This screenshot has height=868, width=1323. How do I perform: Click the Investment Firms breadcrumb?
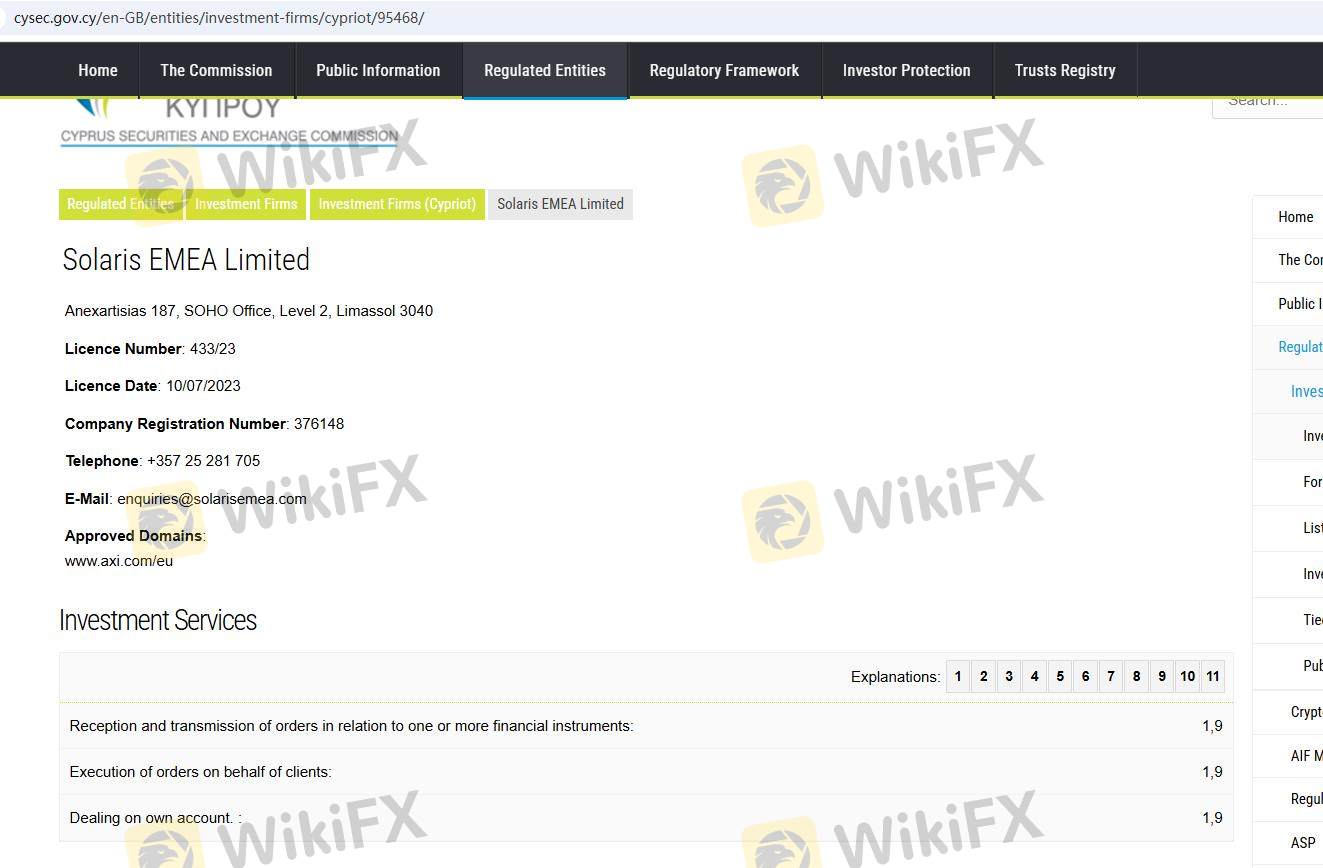[246, 204]
